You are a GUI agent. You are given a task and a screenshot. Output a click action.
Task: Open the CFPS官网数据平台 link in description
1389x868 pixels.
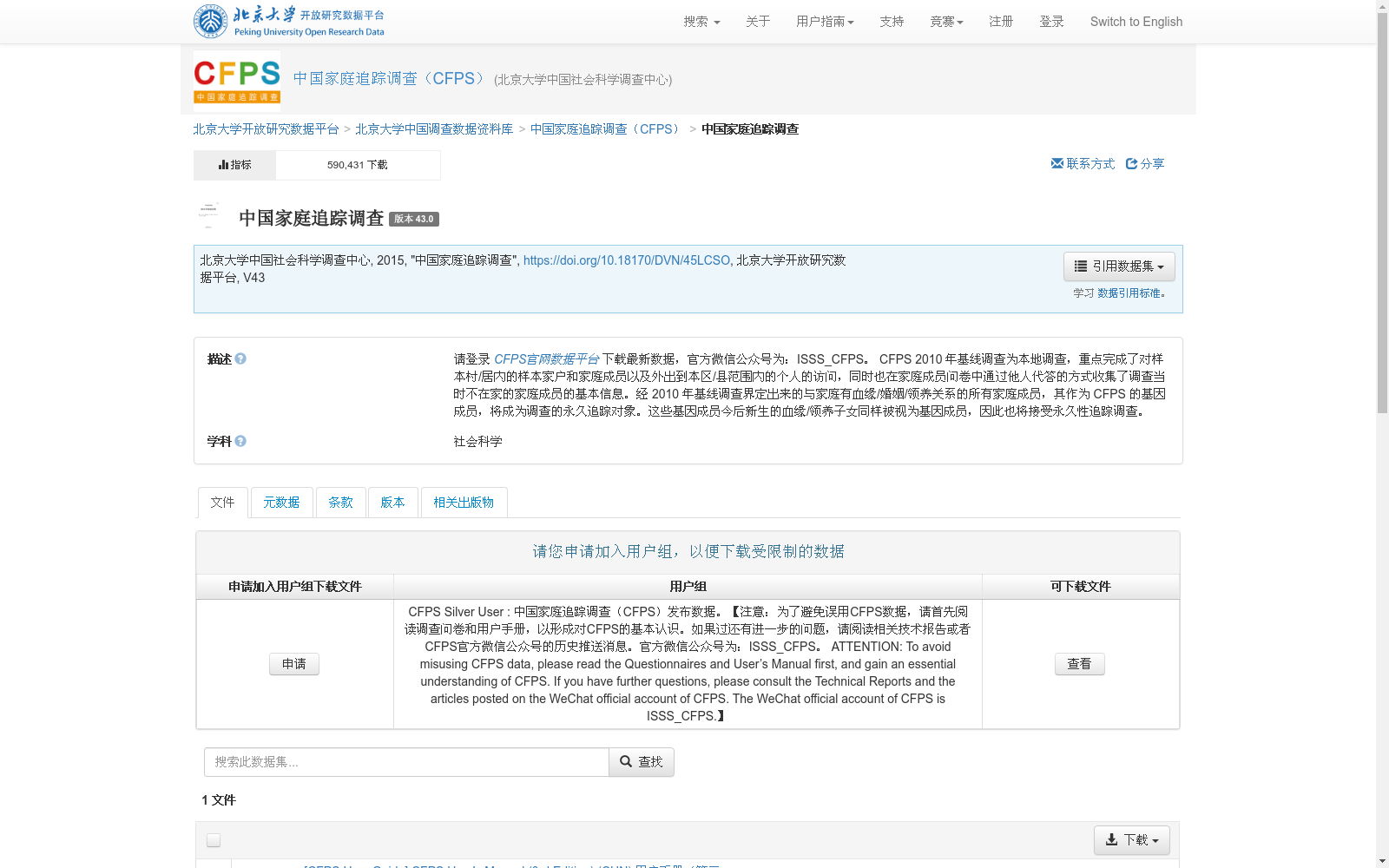tap(547, 358)
